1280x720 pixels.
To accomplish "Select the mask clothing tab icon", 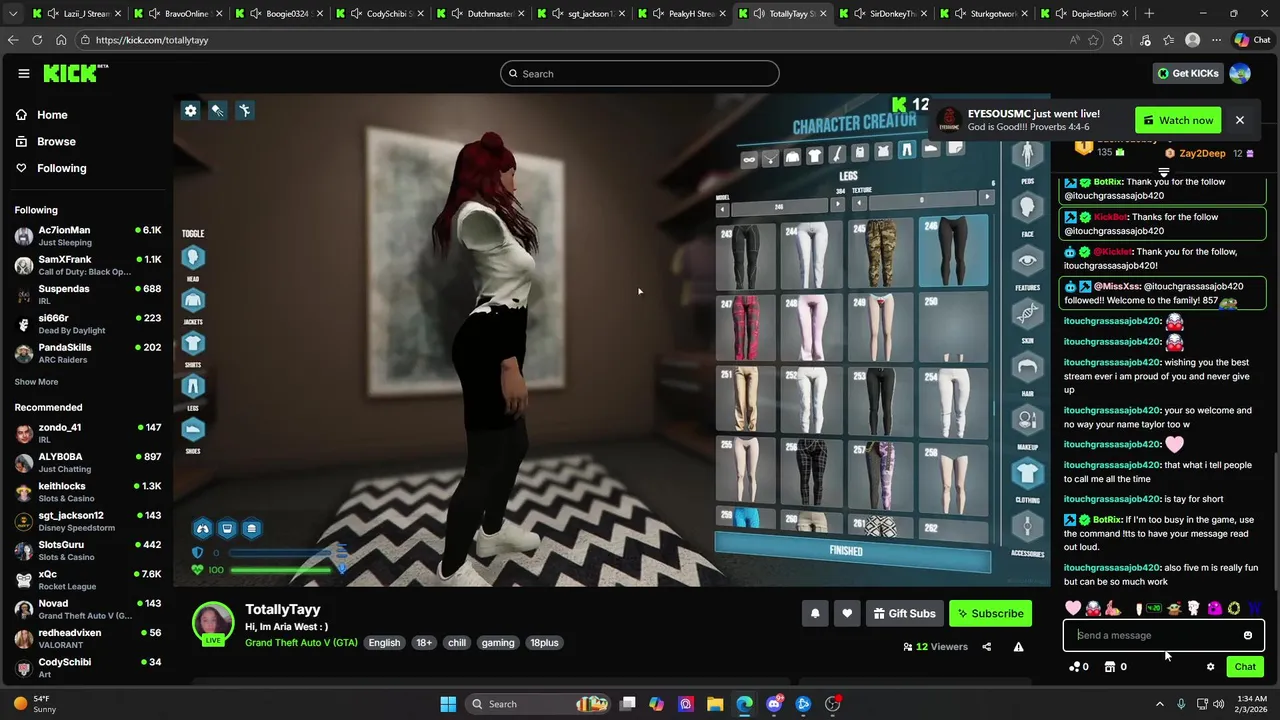I will click(x=749, y=160).
